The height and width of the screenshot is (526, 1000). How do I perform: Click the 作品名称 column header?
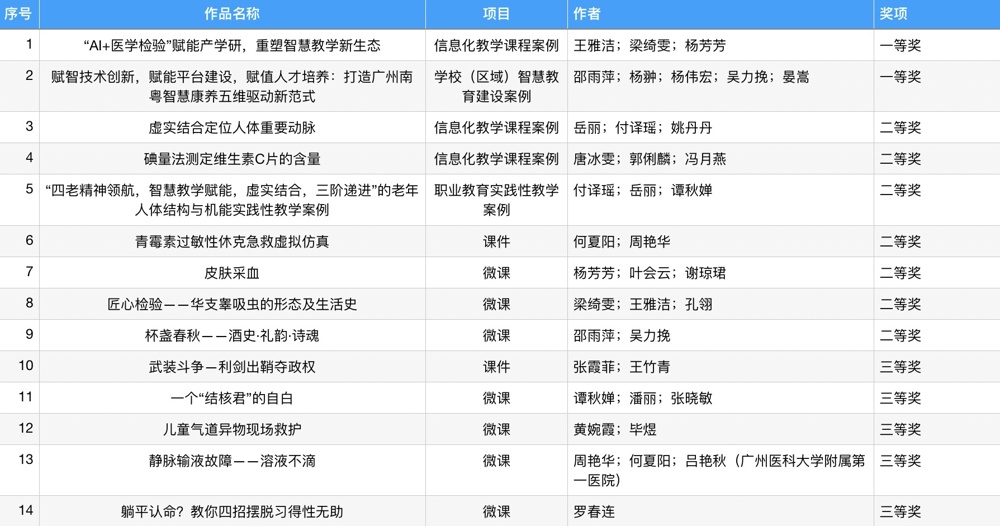click(231, 14)
